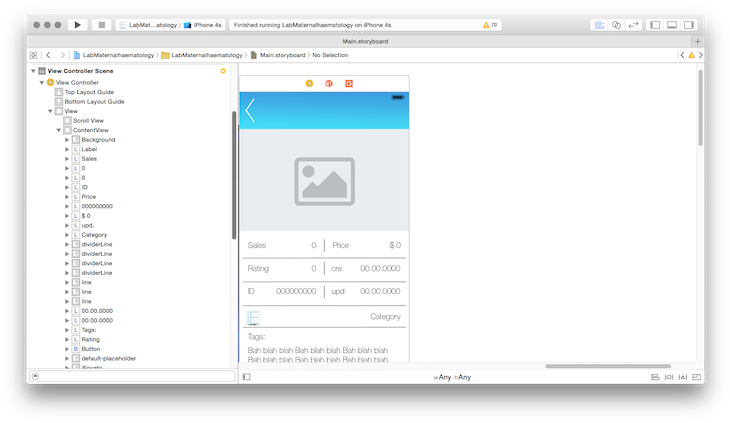The width and height of the screenshot is (730, 423).
Task: Select the Main.storyboard tab
Action: click(x=365, y=41)
